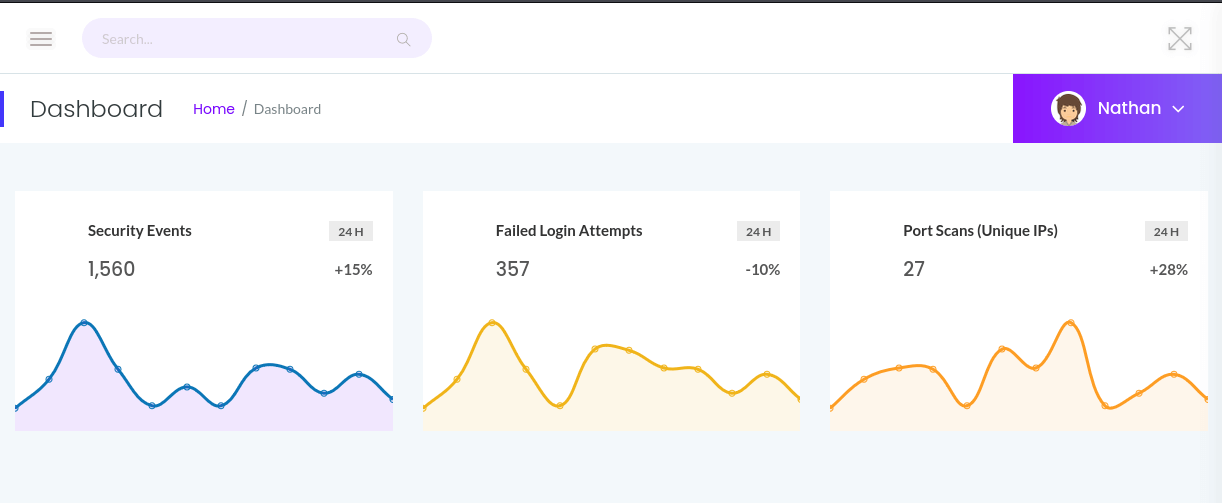Click the 1,560 security events value
1222x503 pixels.
pos(111,269)
